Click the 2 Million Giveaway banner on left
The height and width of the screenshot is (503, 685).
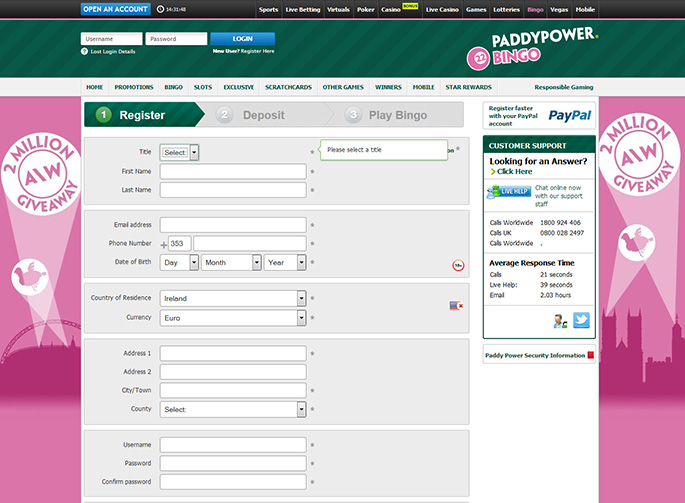point(42,175)
